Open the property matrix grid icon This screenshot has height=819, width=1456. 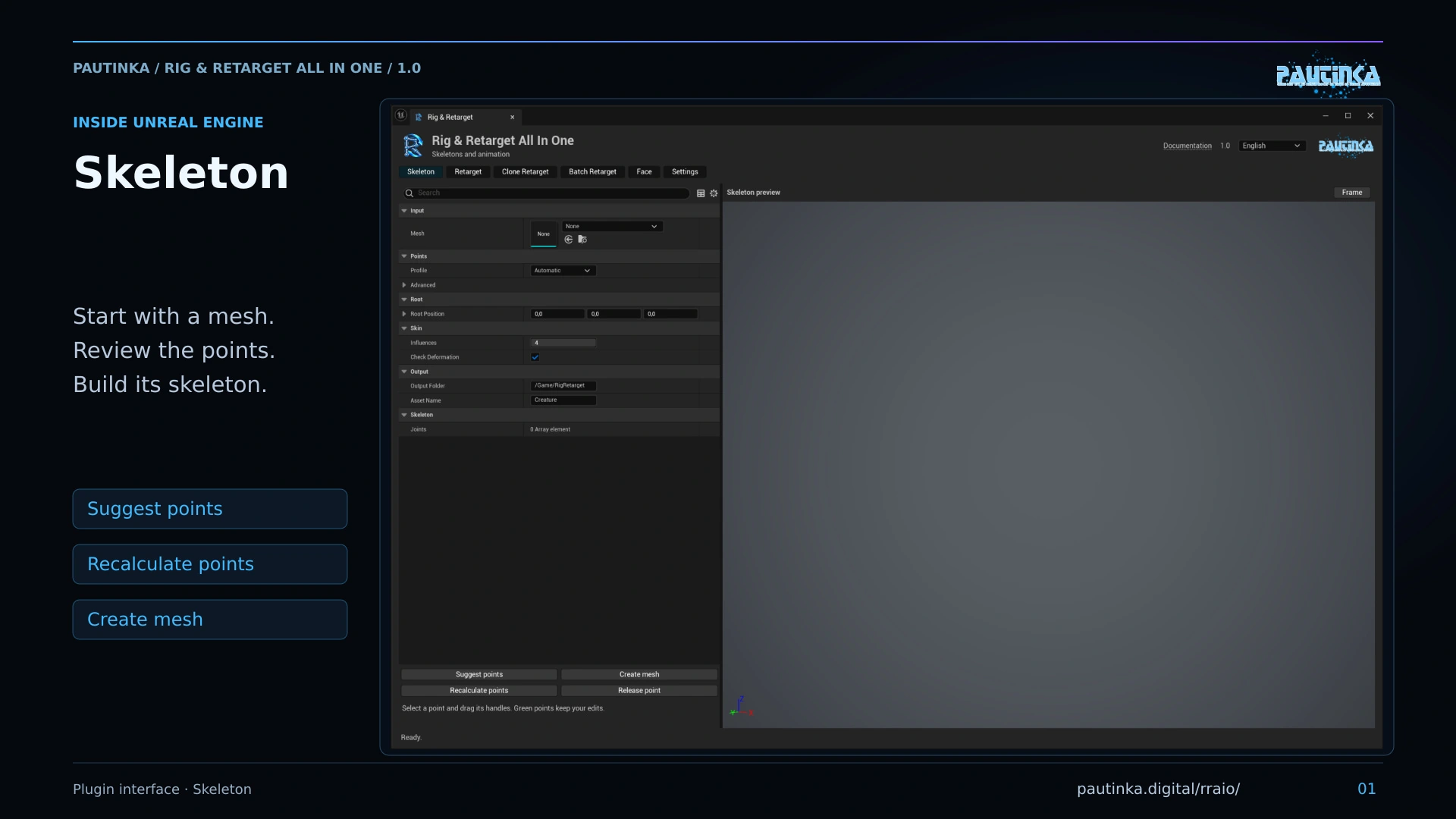(701, 193)
